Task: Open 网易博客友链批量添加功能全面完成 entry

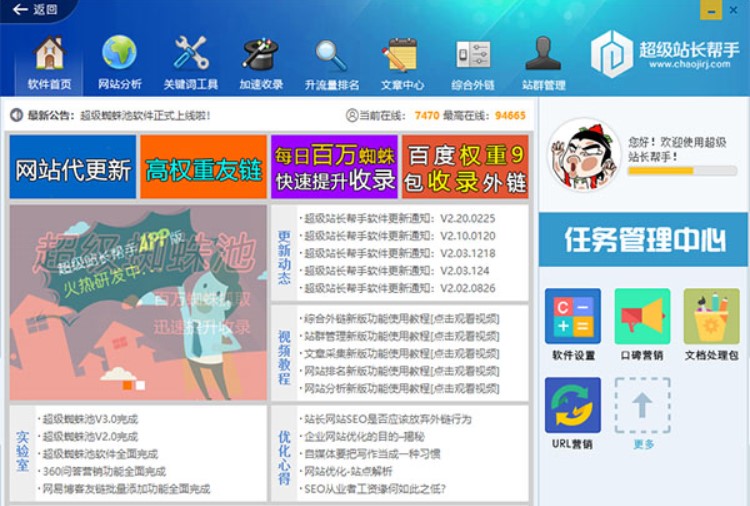Action: [126, 489]
